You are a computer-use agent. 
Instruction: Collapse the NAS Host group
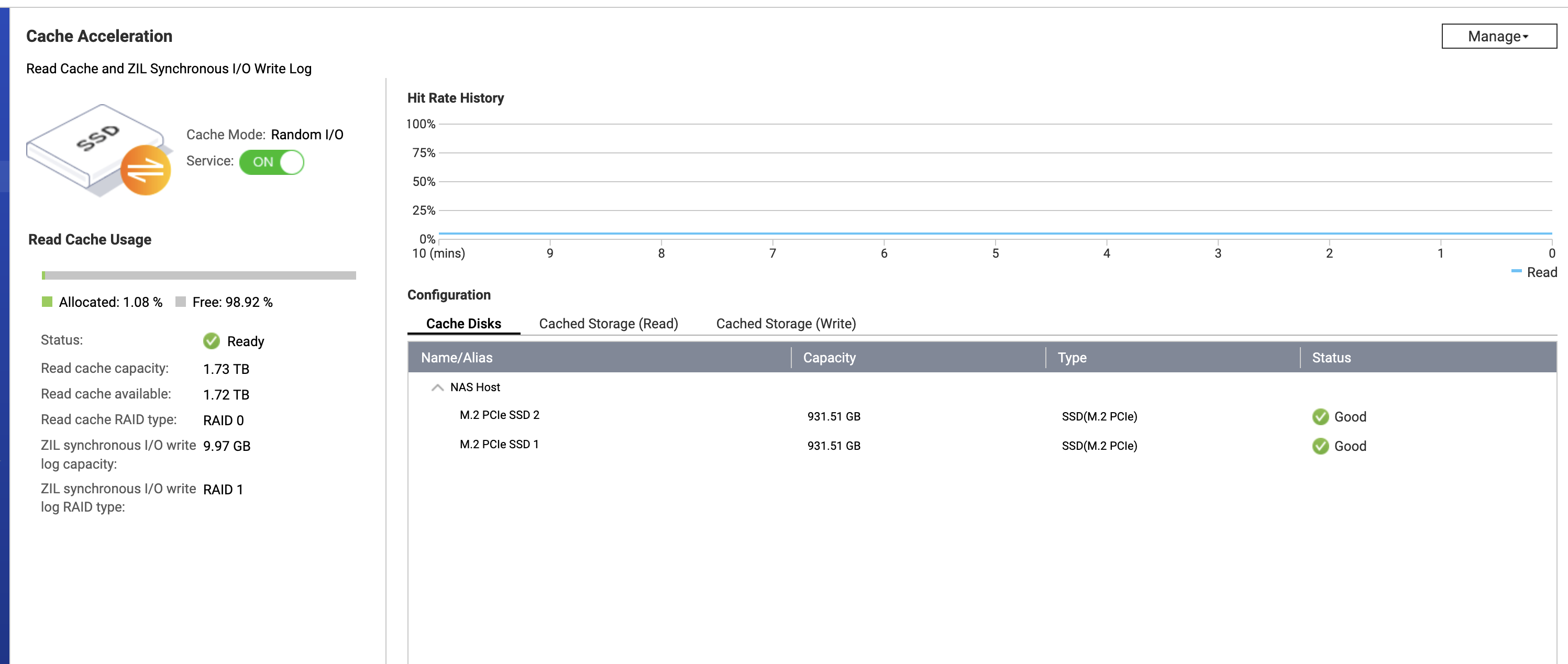click(x=437, y=388)
